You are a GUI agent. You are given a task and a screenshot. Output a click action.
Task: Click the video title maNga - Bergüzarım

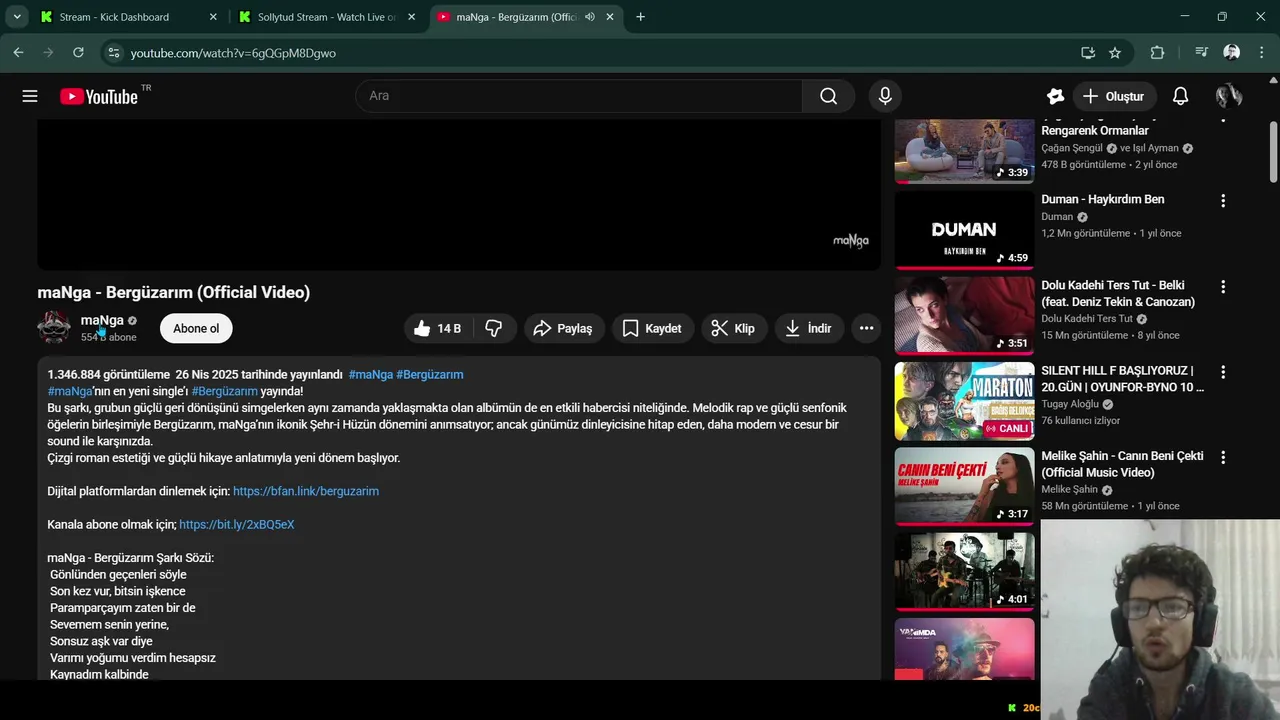pyautogui.click(x=174, y=292)
